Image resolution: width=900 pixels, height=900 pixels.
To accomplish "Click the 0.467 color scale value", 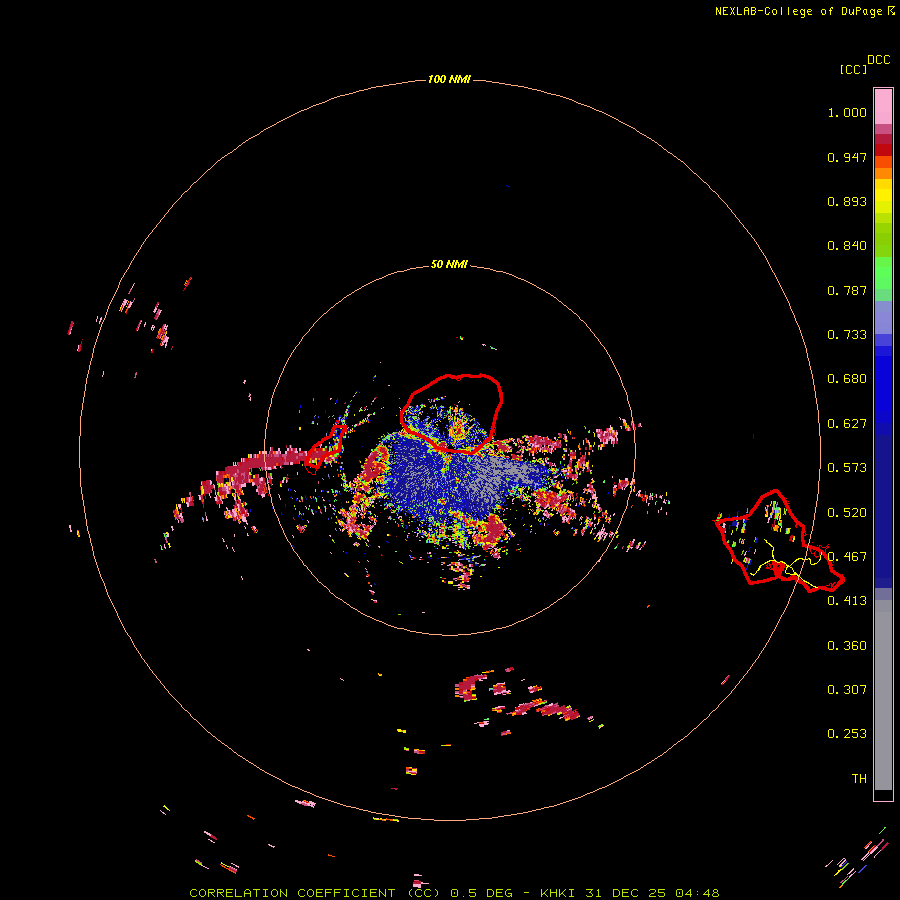I will 847,557.
